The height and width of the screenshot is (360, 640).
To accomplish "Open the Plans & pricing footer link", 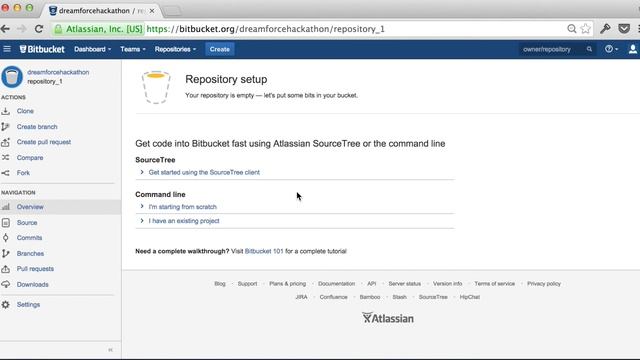I will (x=287, y=284).
